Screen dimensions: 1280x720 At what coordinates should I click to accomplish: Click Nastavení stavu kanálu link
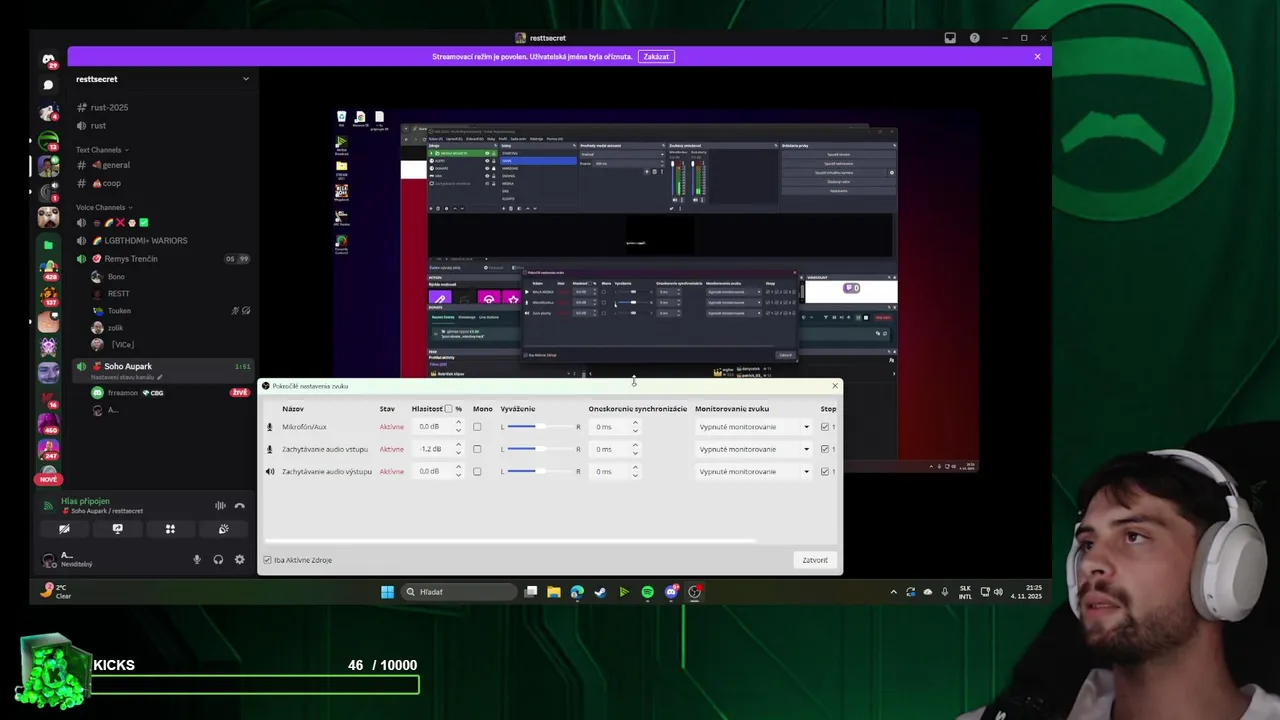126,378
